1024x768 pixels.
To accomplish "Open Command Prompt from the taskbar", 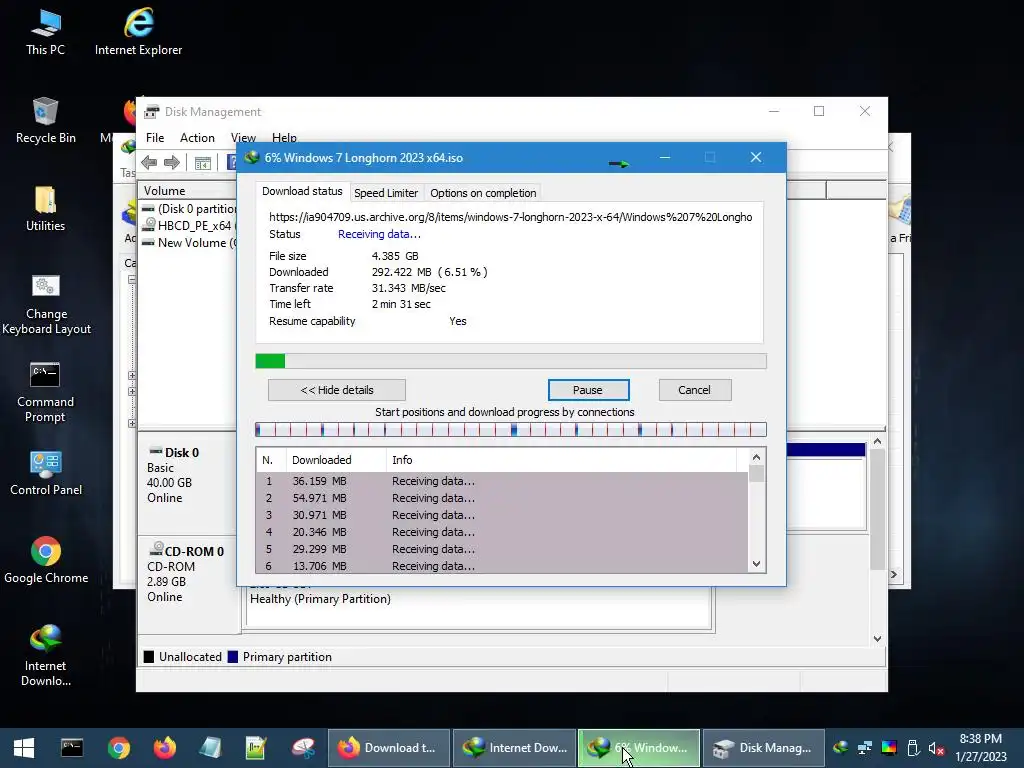I will (x=72, y=748).
